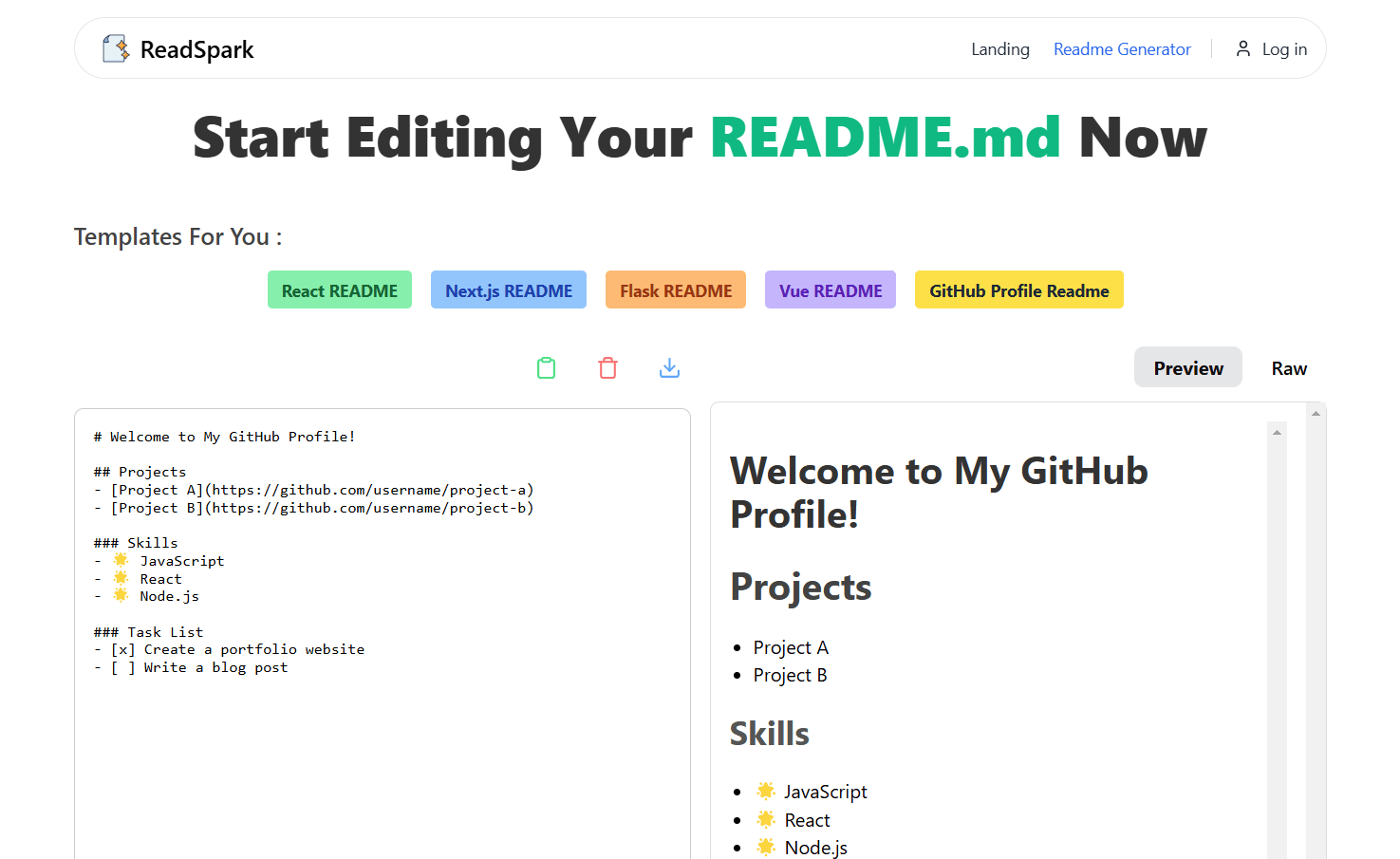This screenshot has height=859, width=1400.
Task: Open the Readme Generator nav link
Action: pyautogui.click(x=1122, y=49)
